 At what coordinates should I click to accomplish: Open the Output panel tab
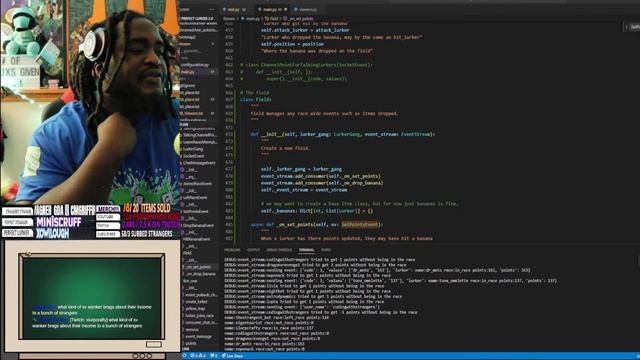pos(253,250)
